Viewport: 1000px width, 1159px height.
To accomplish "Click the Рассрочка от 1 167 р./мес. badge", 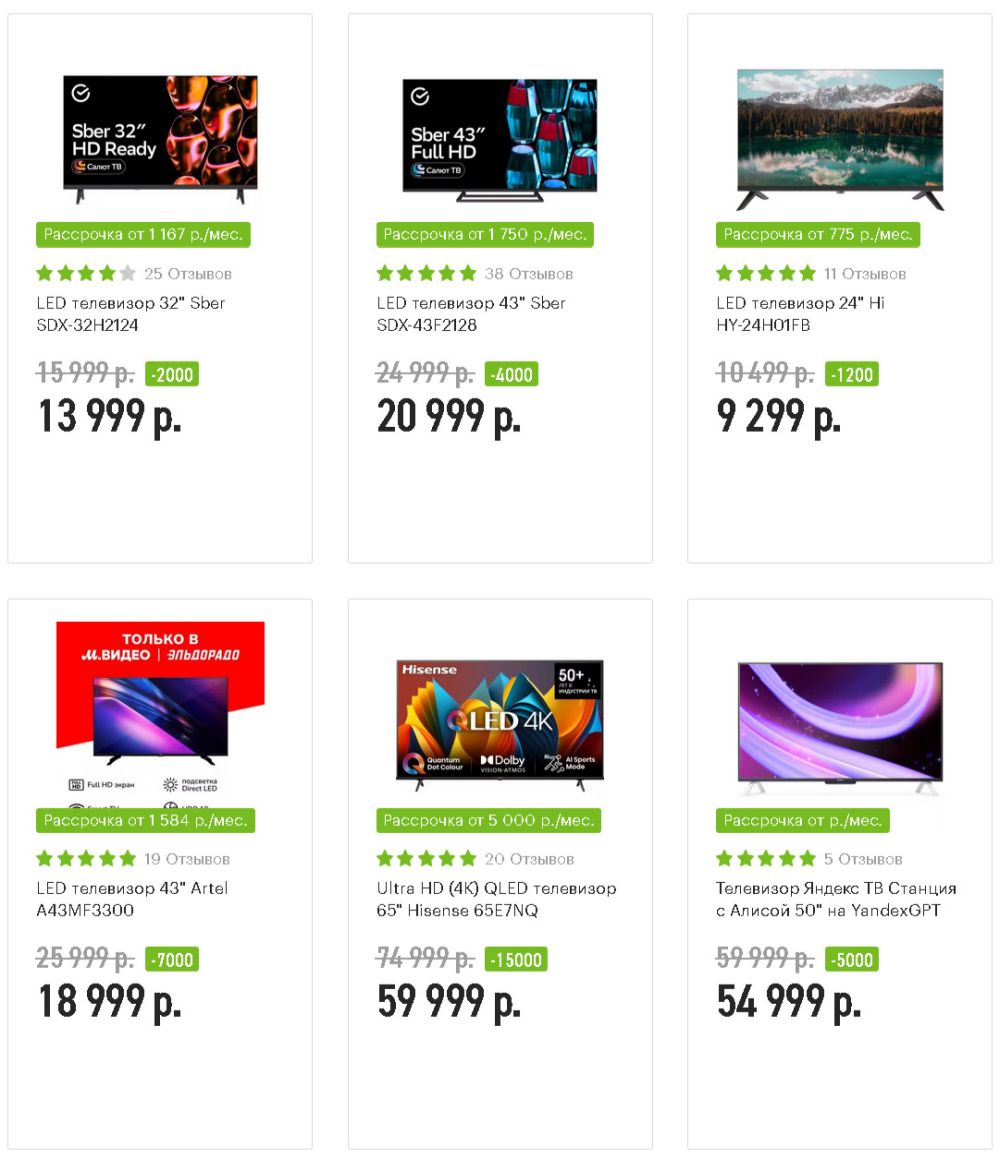I will [143, 234].
